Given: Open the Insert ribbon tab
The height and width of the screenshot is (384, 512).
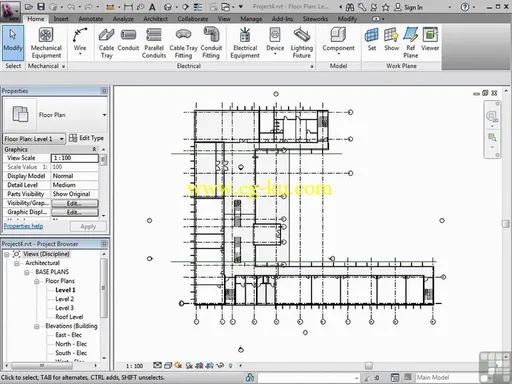Looking at the screenshot, I should click(61, 19).
